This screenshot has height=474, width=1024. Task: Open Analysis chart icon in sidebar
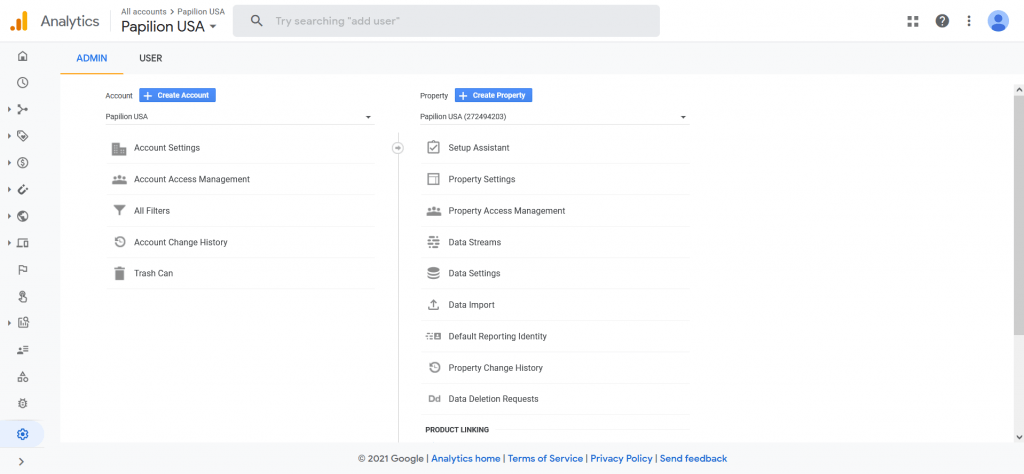point(22,323)
